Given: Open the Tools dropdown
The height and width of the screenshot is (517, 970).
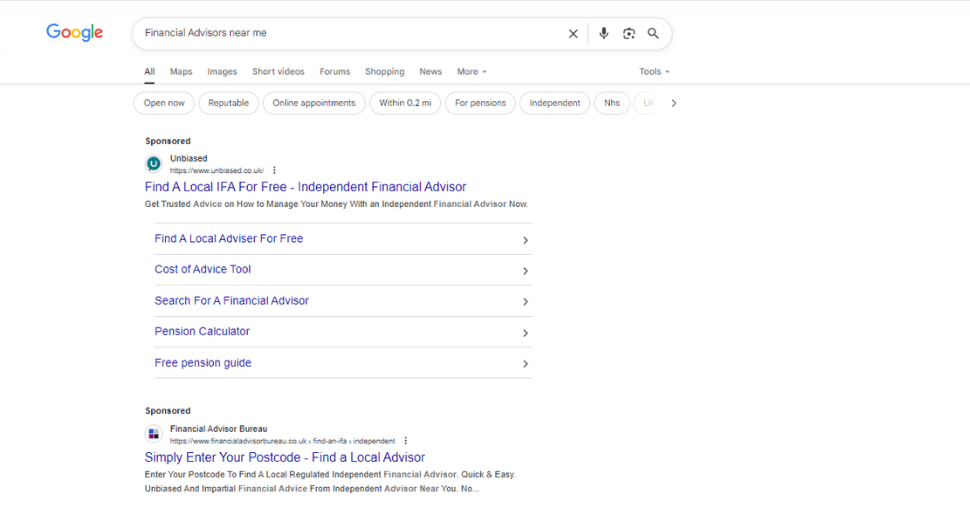Looking at the screenshot, I should [655, 72].
